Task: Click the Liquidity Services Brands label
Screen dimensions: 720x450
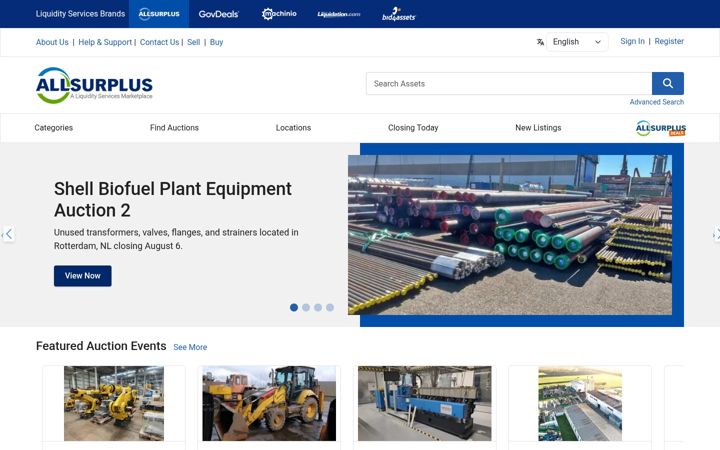Action: 80,14
